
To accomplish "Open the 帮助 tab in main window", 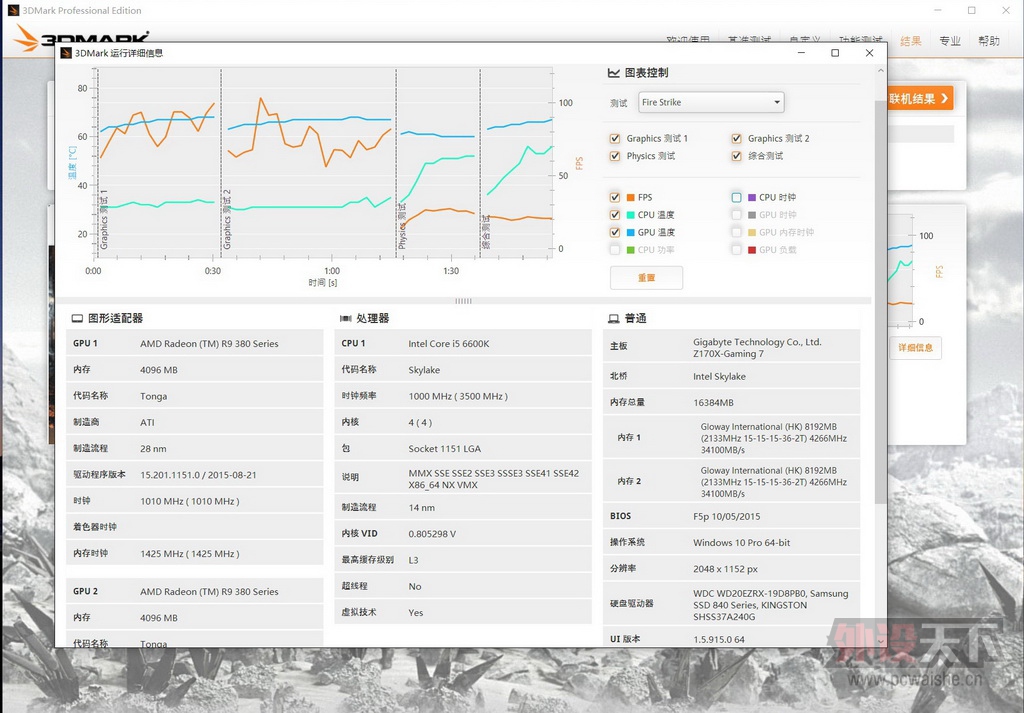I will tap(989, 41).
